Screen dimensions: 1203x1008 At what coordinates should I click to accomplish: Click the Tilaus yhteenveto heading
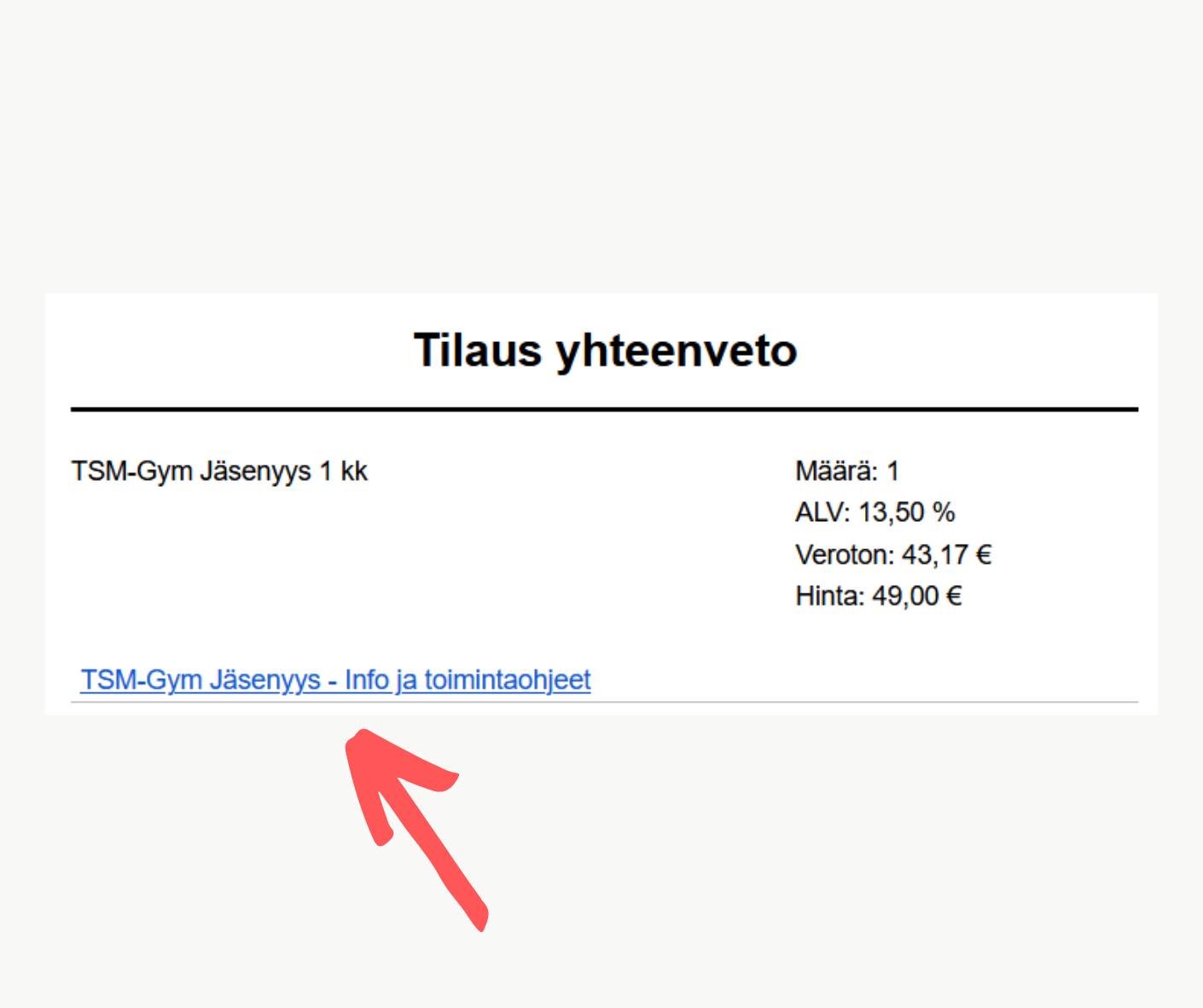[x=605, y=350]
